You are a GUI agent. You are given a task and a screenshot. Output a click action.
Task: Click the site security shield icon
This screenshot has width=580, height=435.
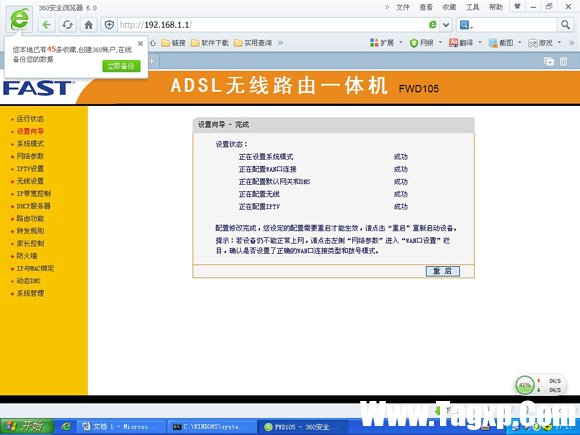pyautogui.click(x=109, y=25)
